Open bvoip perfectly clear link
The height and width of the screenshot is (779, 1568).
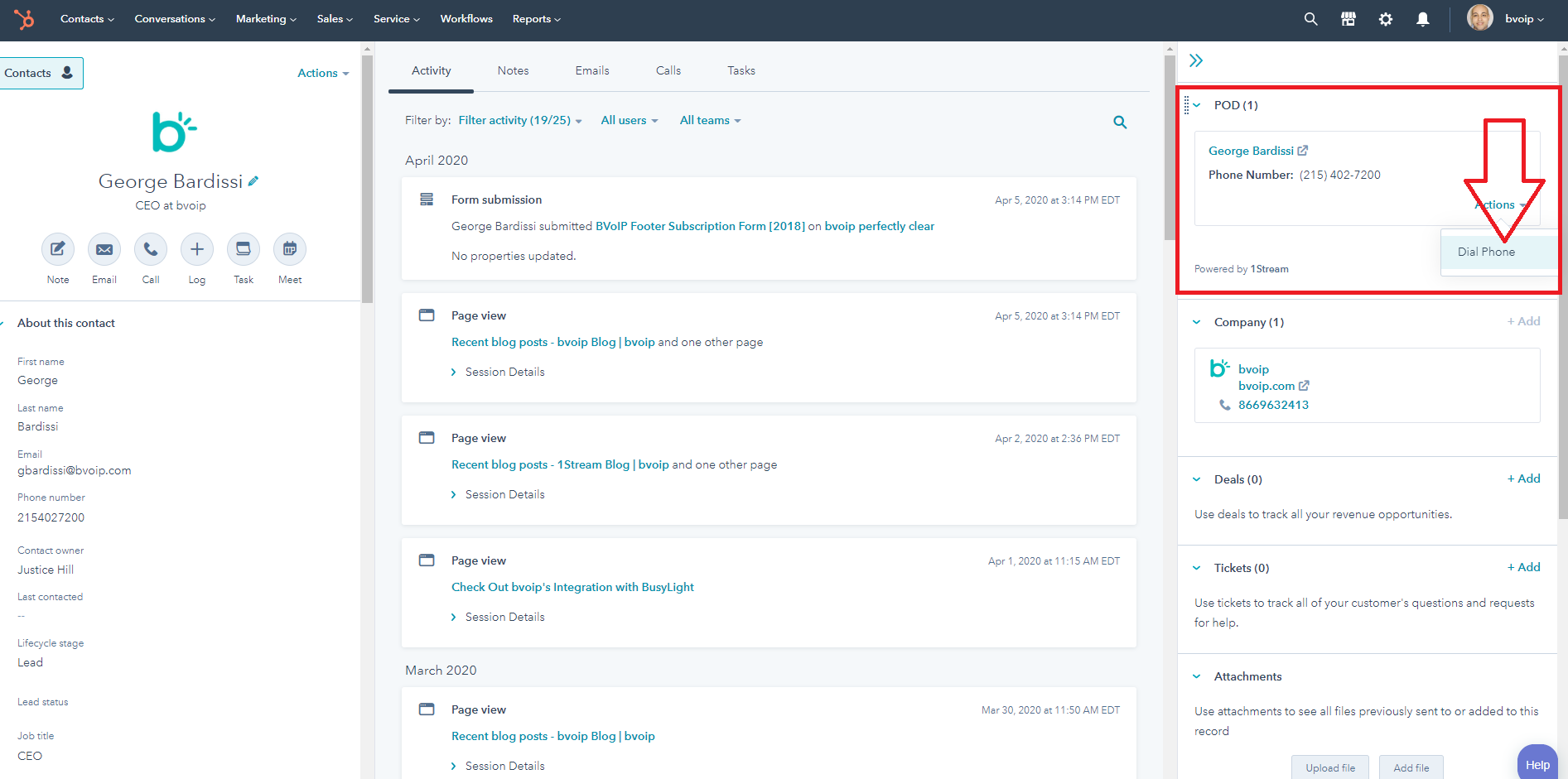click(879, 226)
